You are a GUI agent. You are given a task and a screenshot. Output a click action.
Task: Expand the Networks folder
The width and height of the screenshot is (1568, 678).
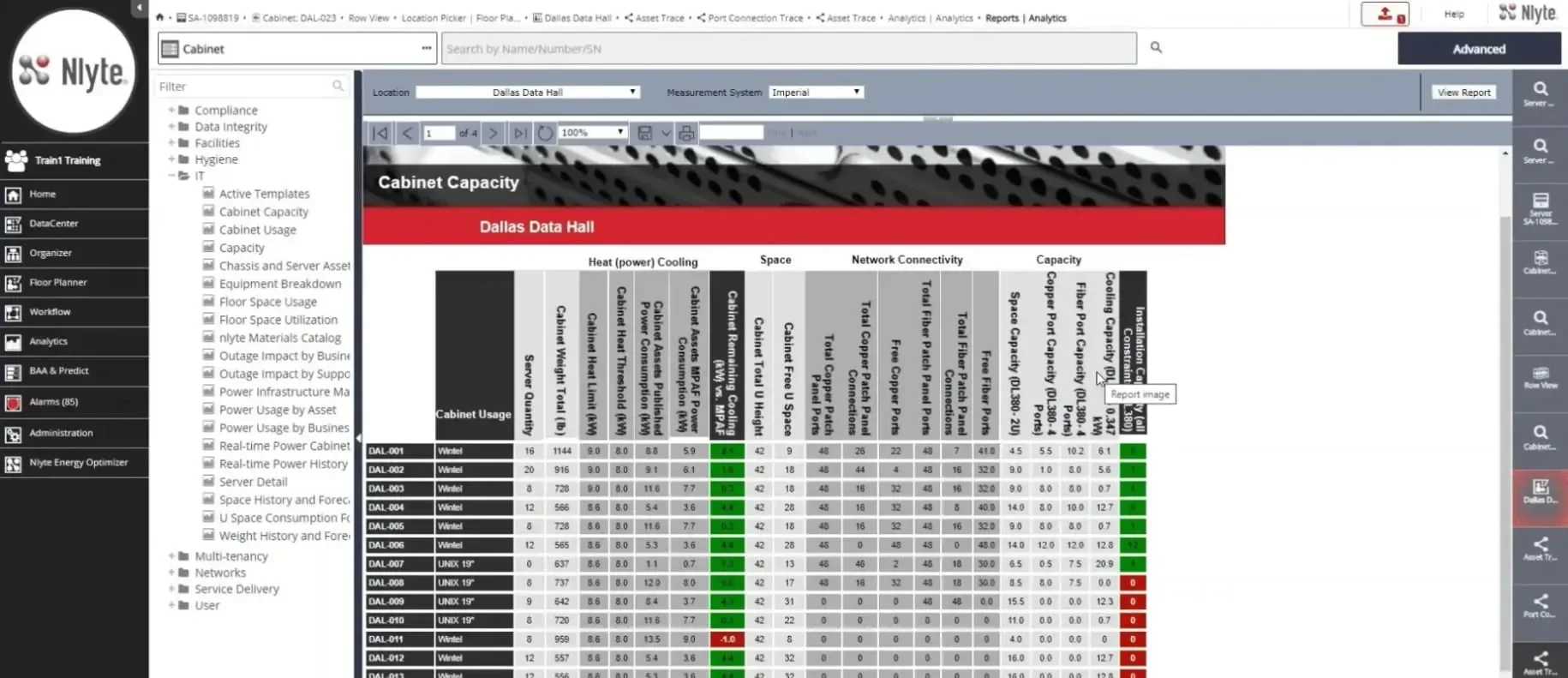(171, 572)
